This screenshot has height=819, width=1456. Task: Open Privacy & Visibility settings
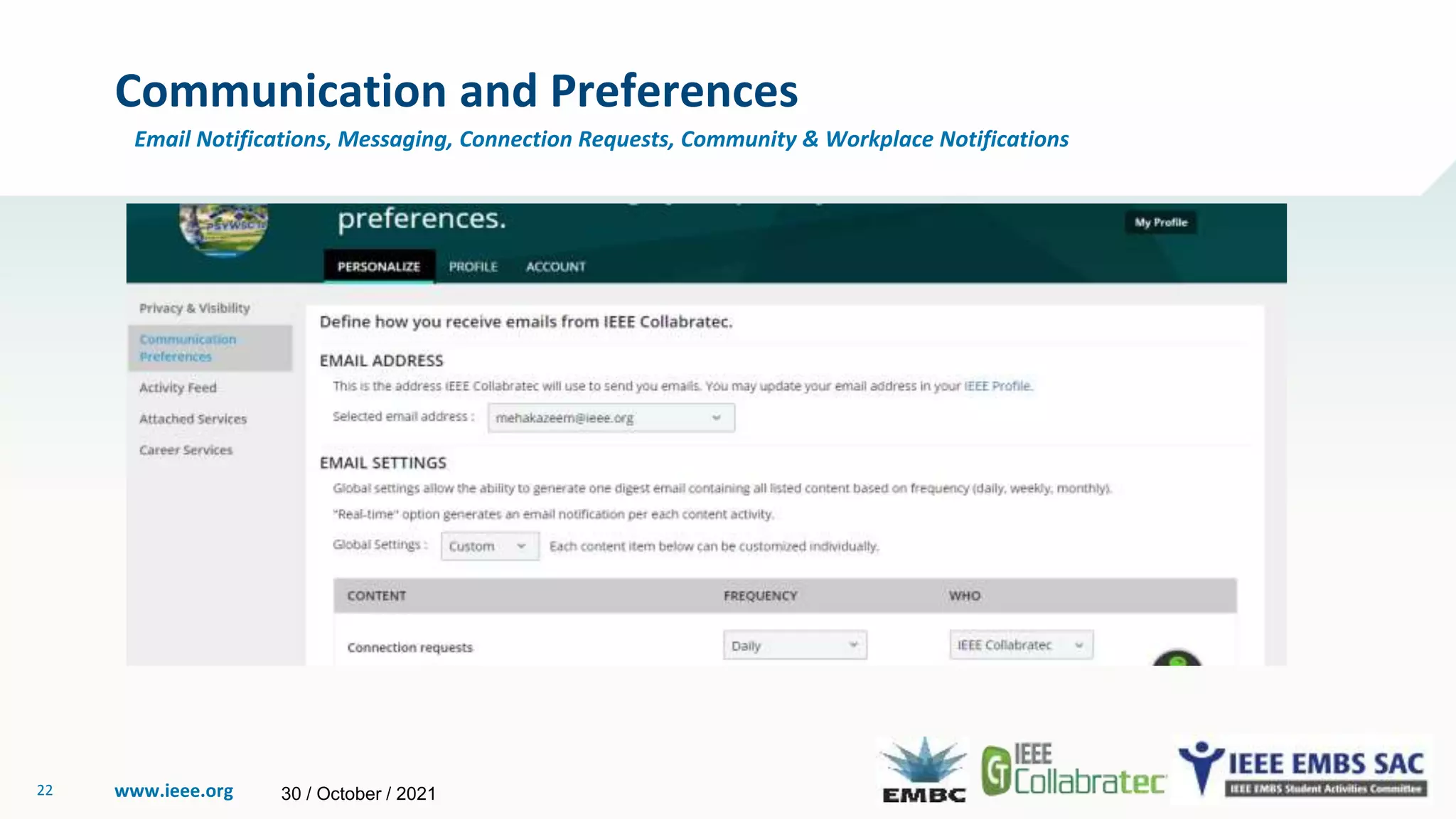pos(194,308)
